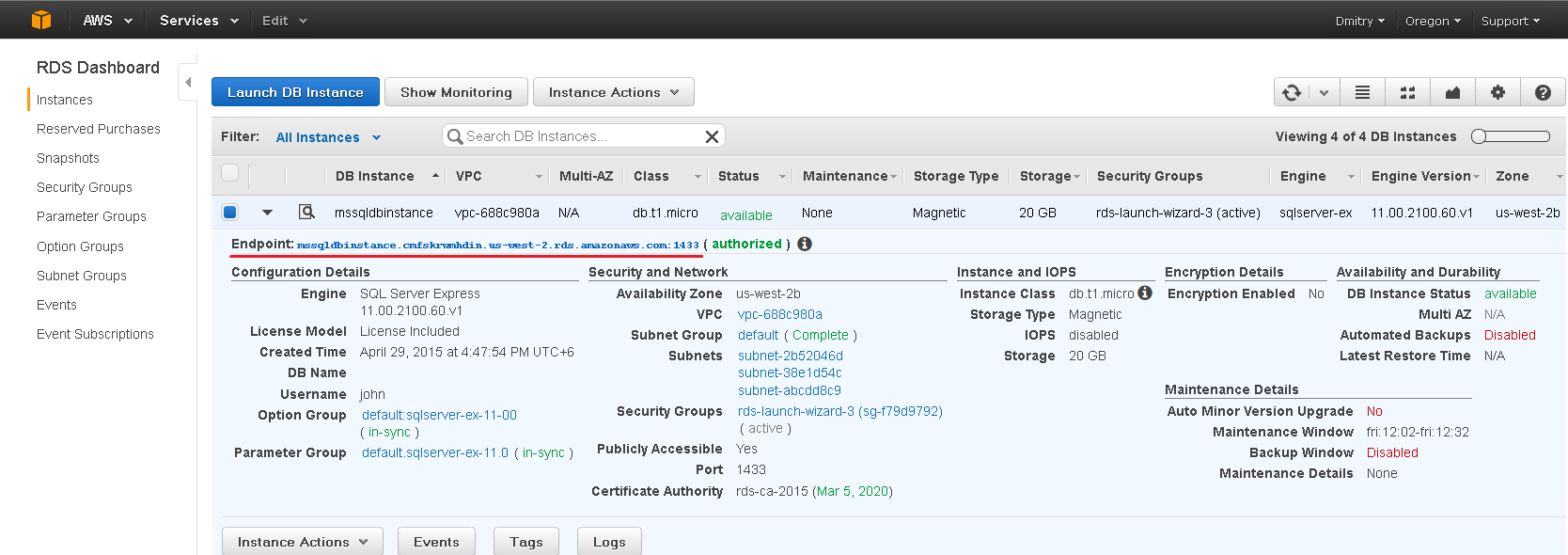Screen dimensions: 1568x555
Task: Click the info icon beside db.t1.micro
Action: [1145, 293]
